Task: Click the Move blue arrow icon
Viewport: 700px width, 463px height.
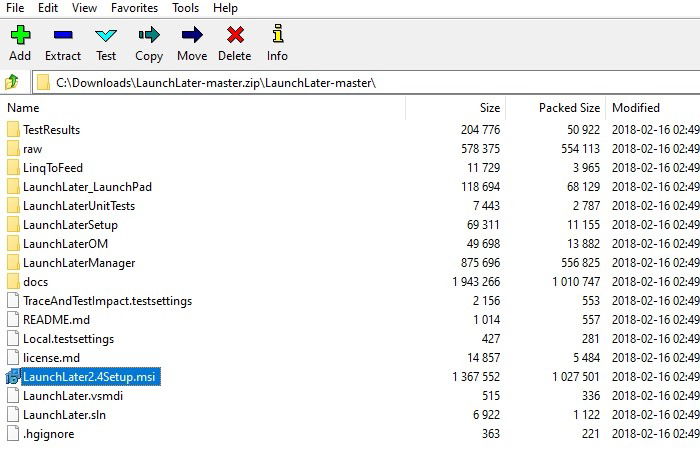Action: (x=192, y=34)
